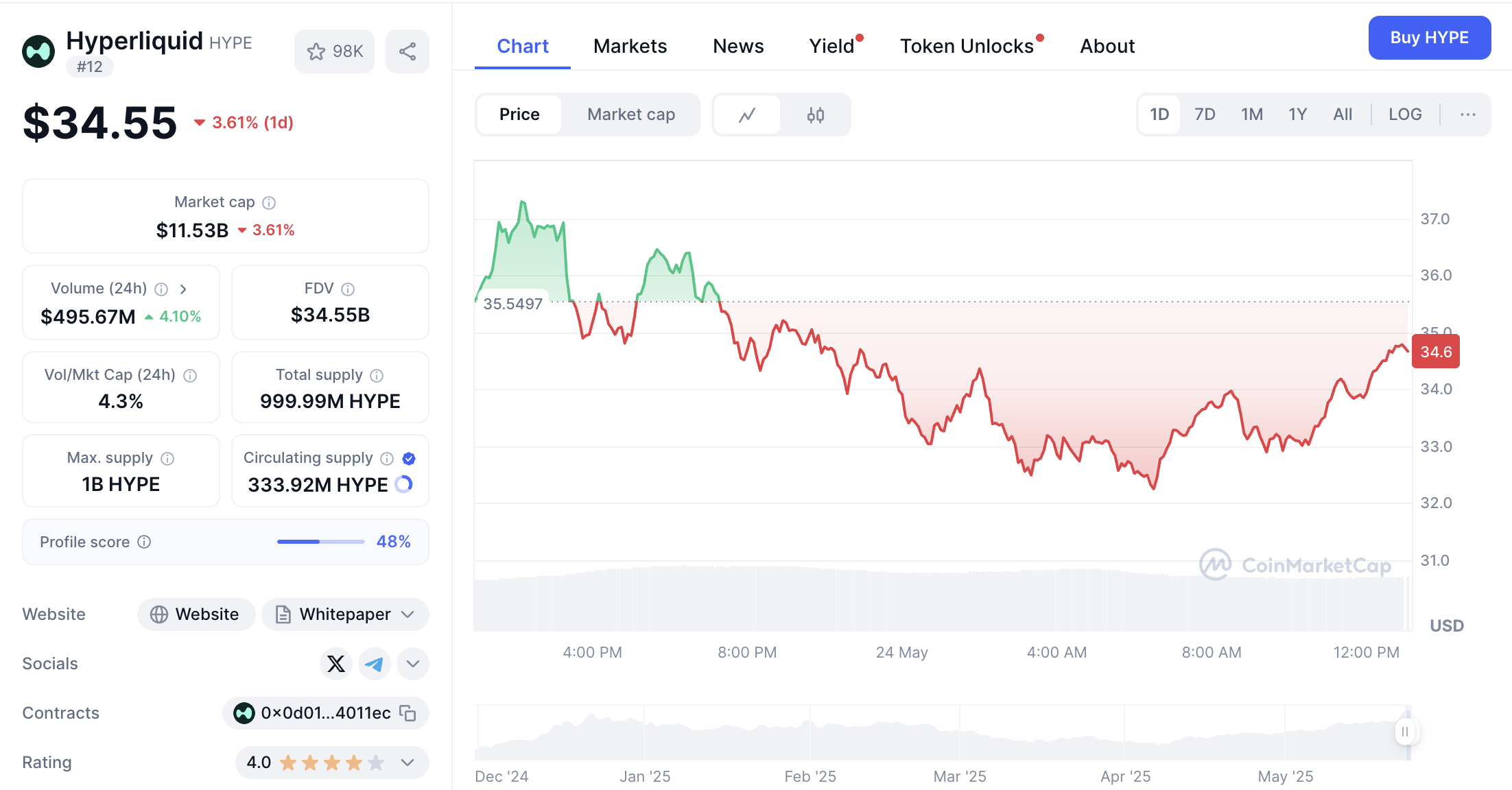1512x790 pixels.
Task: Open the Chart tab
Action: [x=523, y=46]
